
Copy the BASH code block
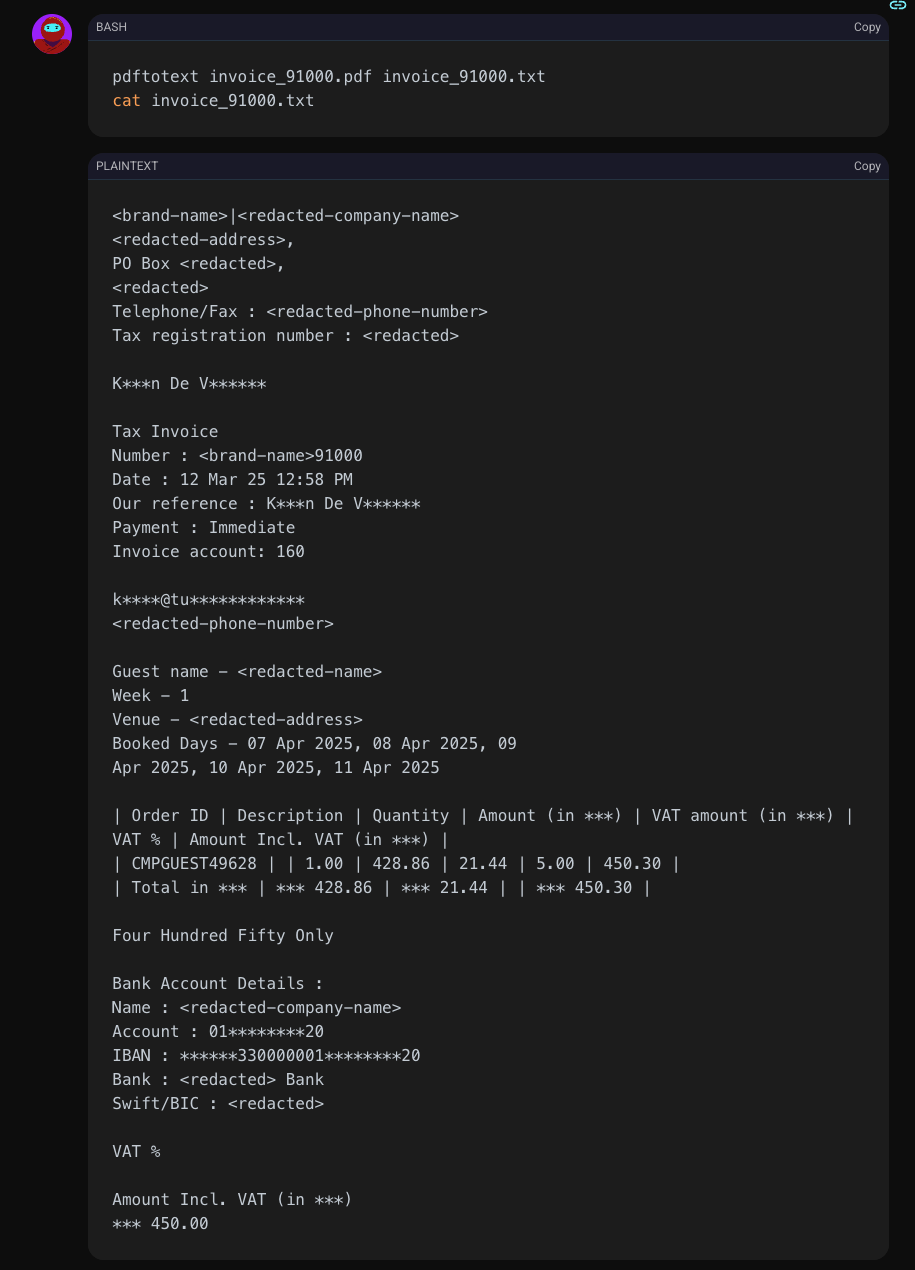866,27
